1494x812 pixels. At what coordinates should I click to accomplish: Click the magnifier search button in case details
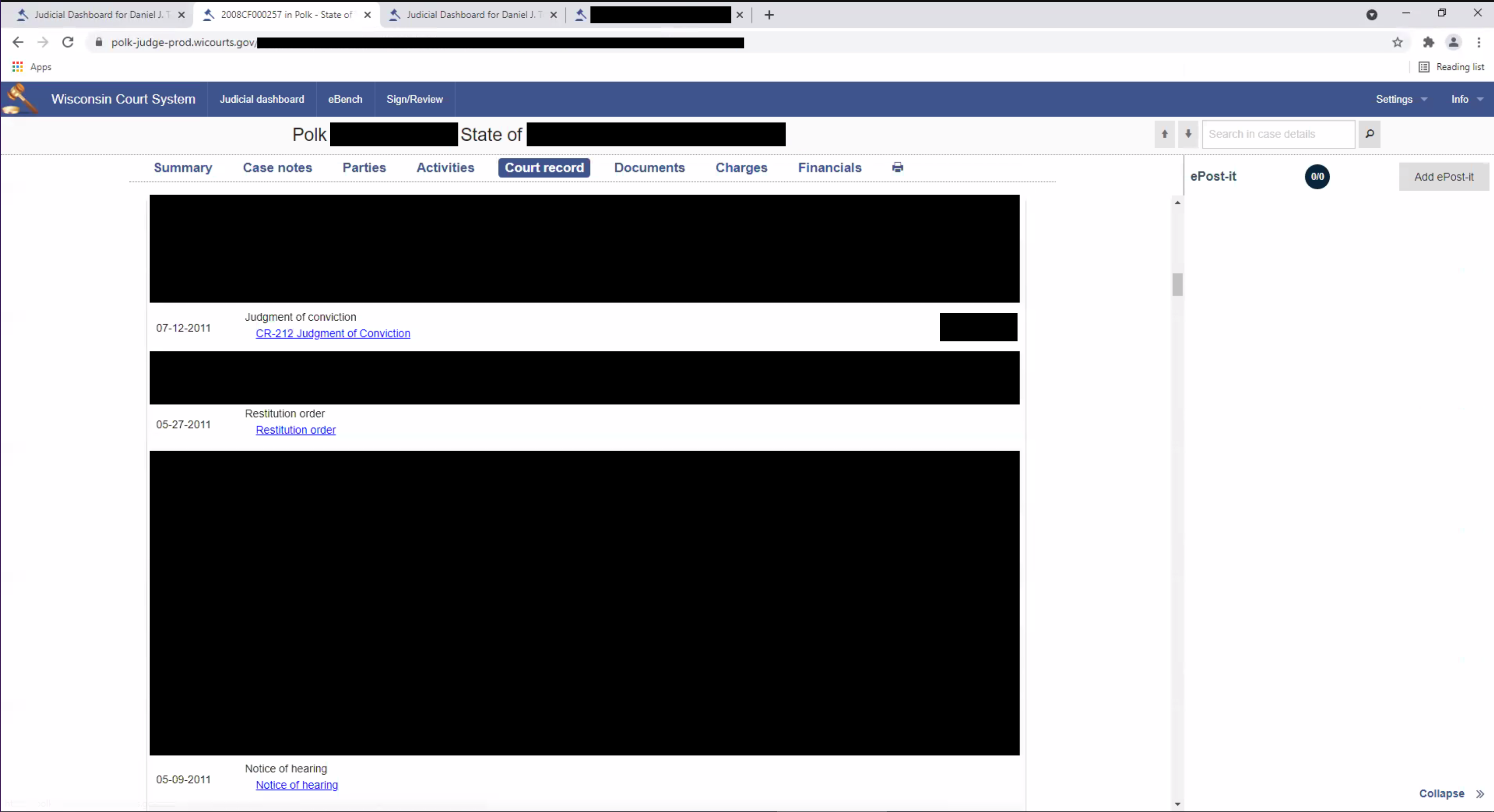[1369, 134]
